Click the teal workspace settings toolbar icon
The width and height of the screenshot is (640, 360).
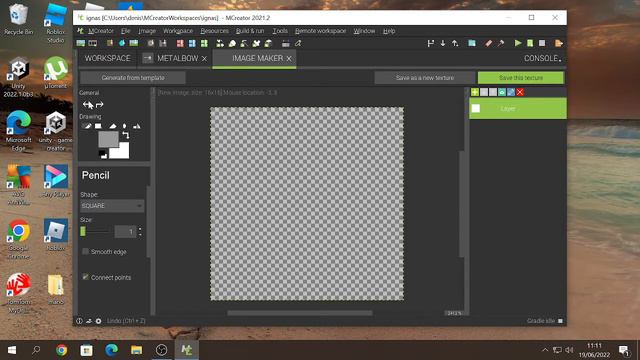pos(472,43)
